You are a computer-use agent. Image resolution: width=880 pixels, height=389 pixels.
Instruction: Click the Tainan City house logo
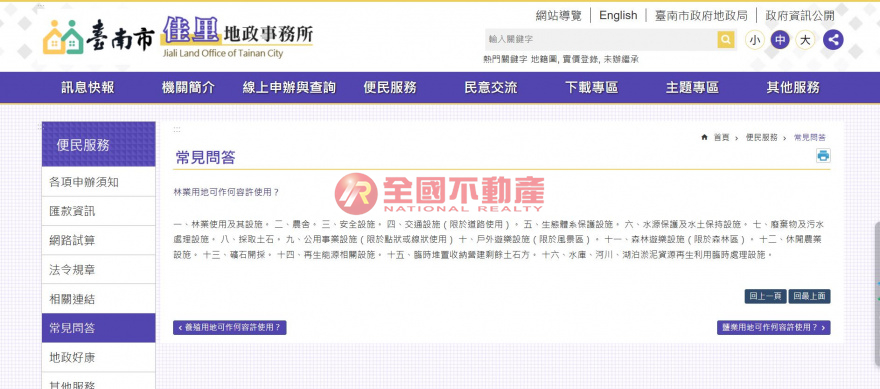click(63, 37)
